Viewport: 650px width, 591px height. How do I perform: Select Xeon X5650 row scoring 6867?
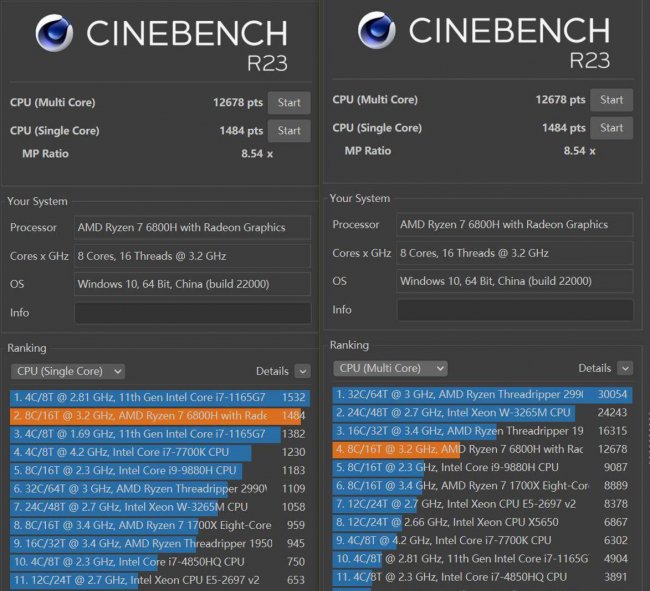coord(482,522)
